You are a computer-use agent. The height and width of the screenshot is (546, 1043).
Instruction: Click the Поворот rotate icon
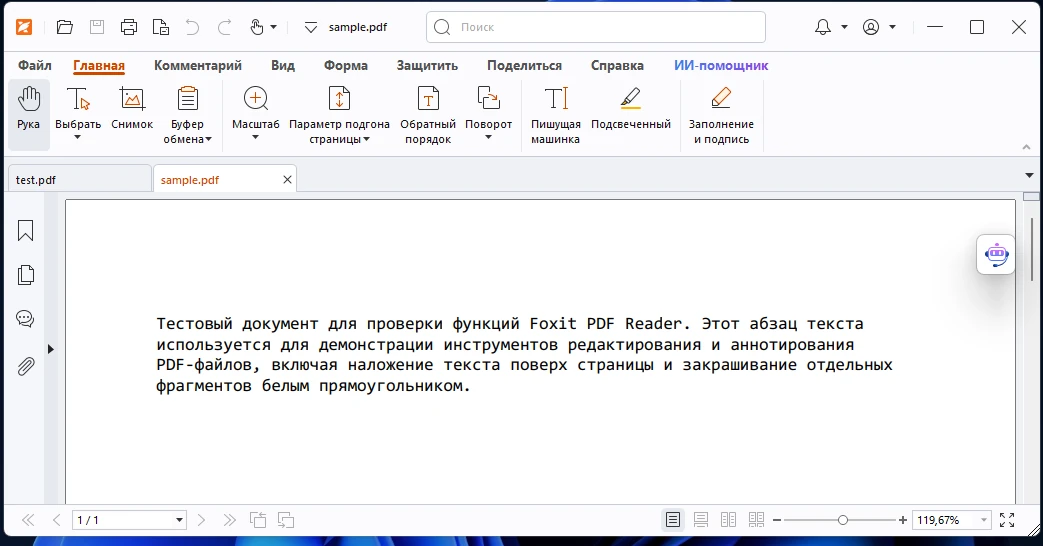488,100
